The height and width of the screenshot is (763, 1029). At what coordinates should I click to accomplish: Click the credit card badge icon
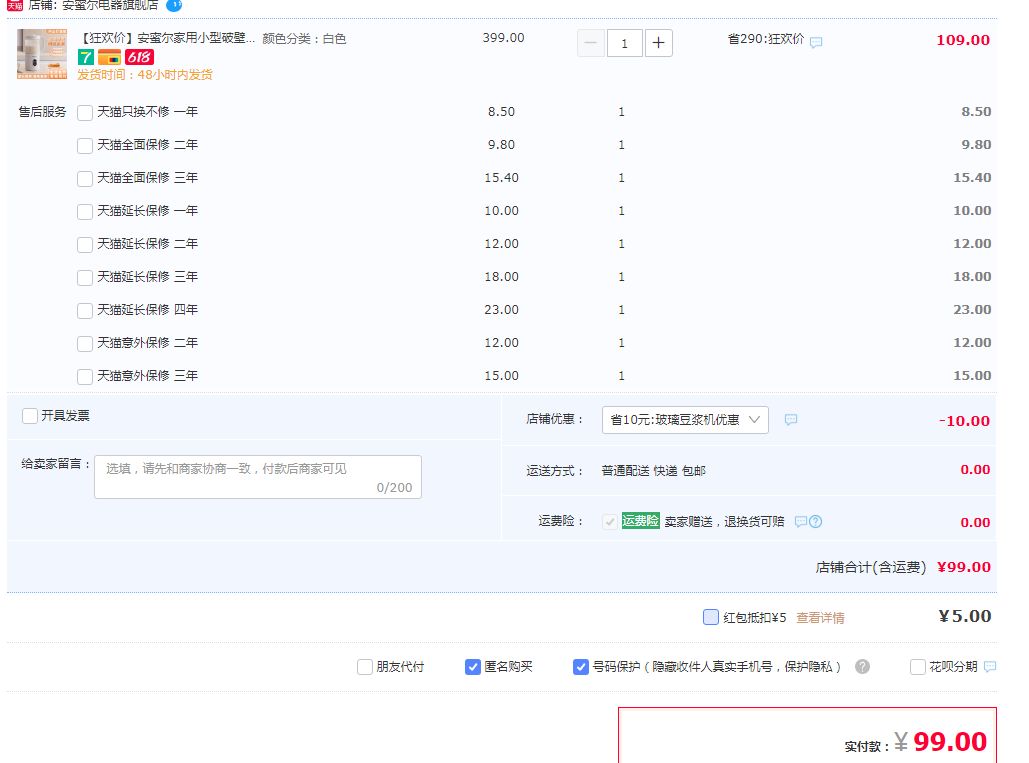tap(110, 57)
